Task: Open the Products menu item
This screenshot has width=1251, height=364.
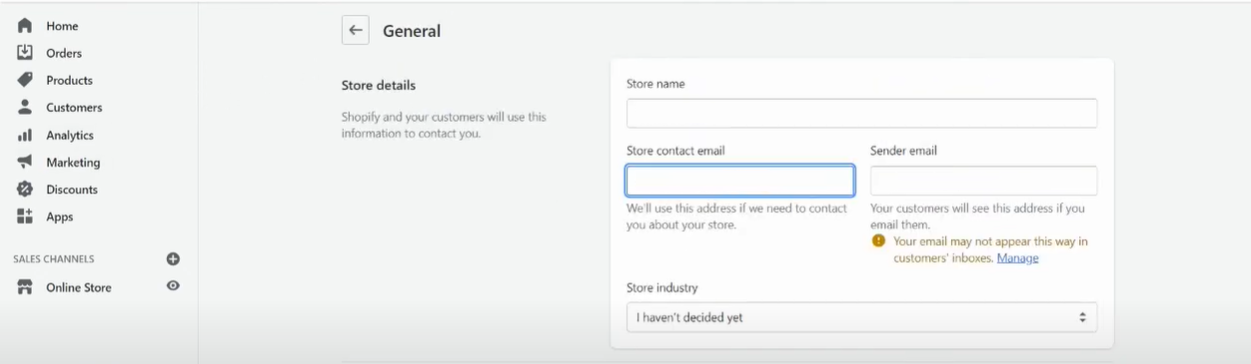Action: tap(69, 80)
